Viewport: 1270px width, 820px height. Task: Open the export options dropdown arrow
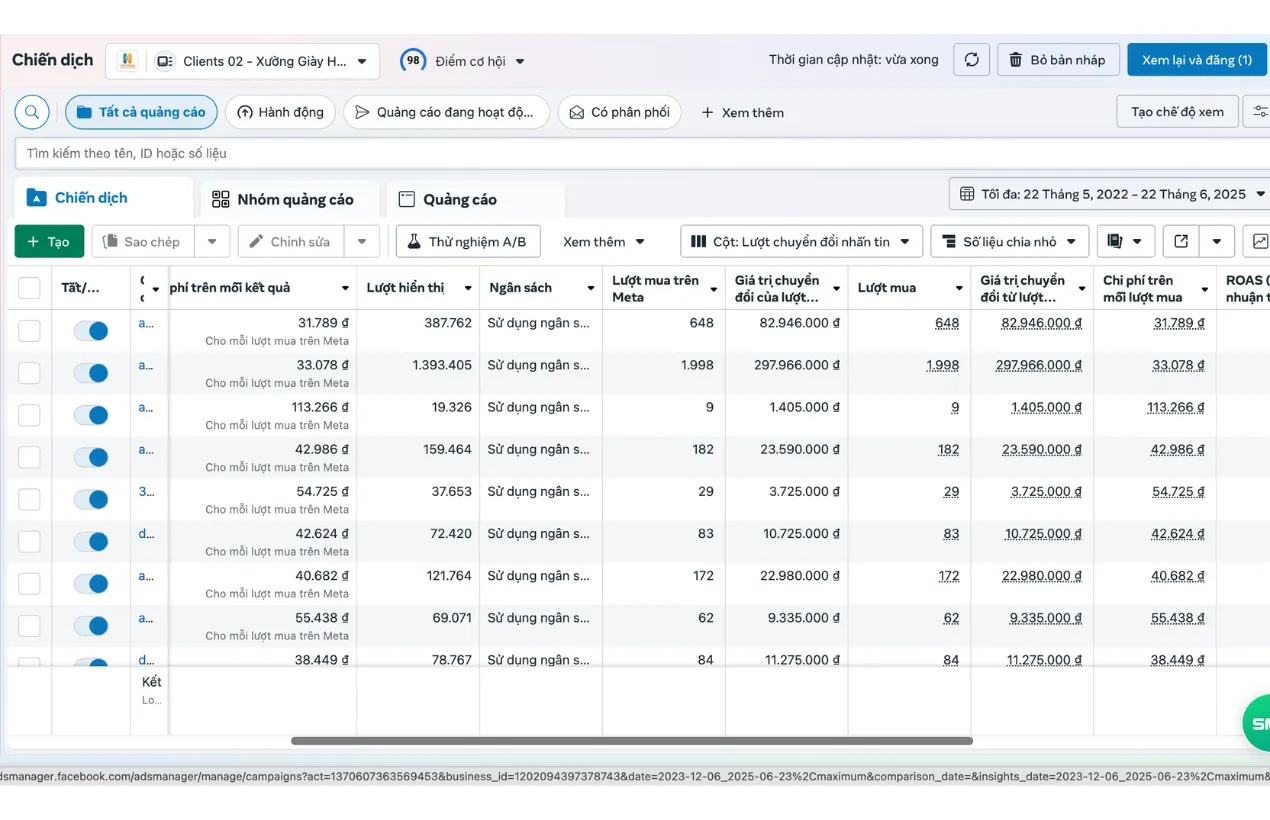(x=1217, y=241)
